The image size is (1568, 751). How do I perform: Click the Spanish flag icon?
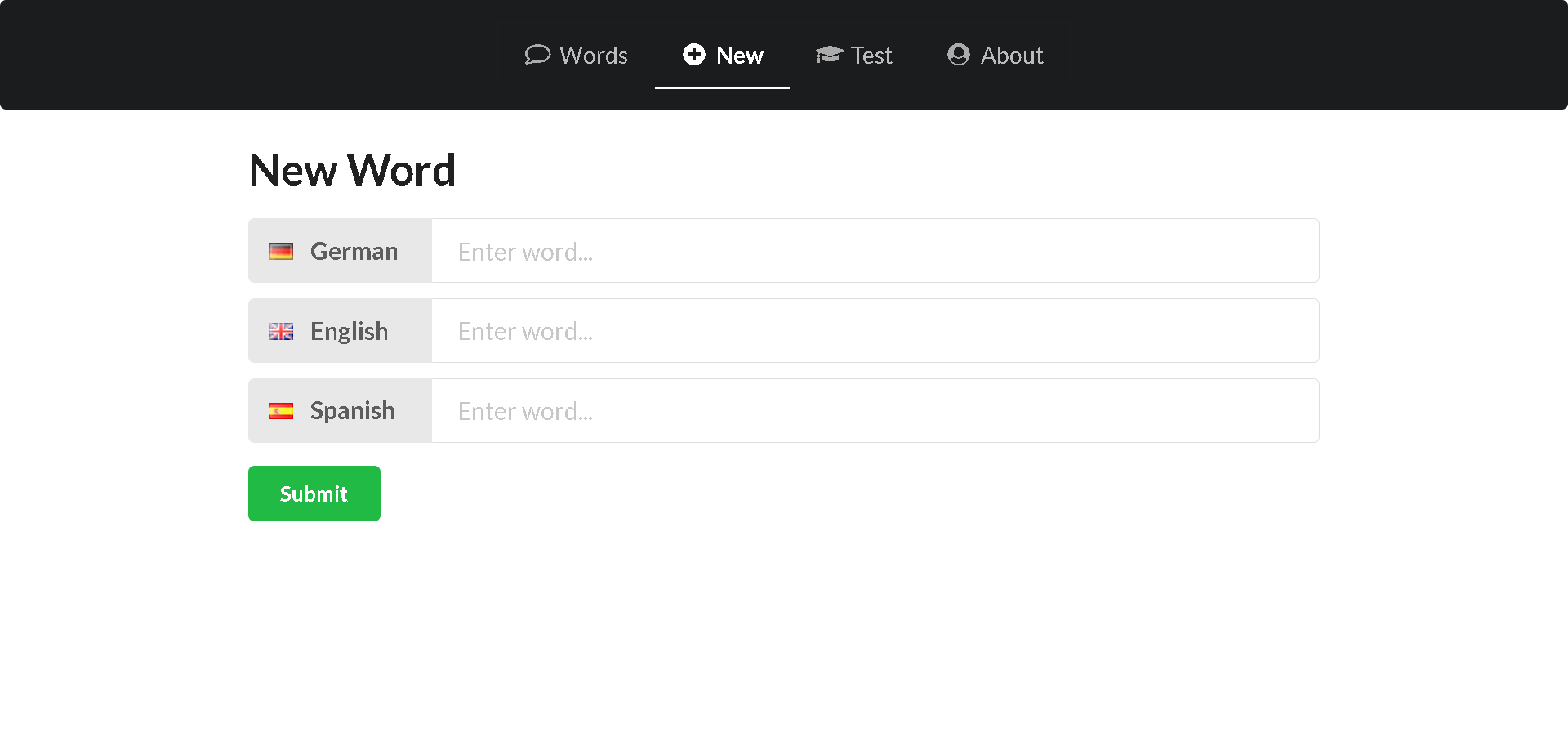(282, 410)
